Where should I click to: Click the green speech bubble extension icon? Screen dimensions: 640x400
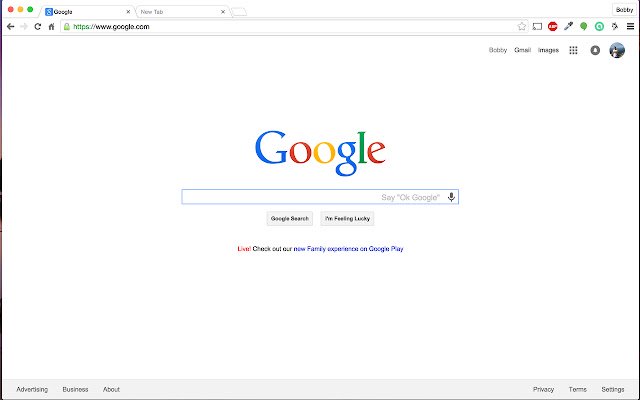584,27
